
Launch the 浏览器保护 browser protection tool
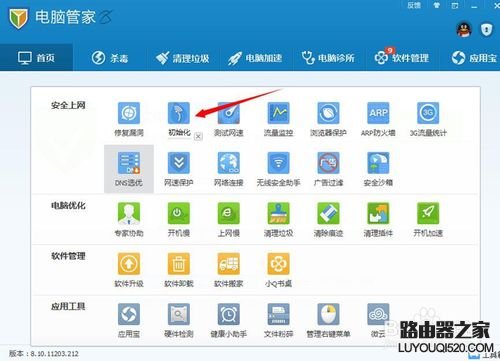coord(328,113)
